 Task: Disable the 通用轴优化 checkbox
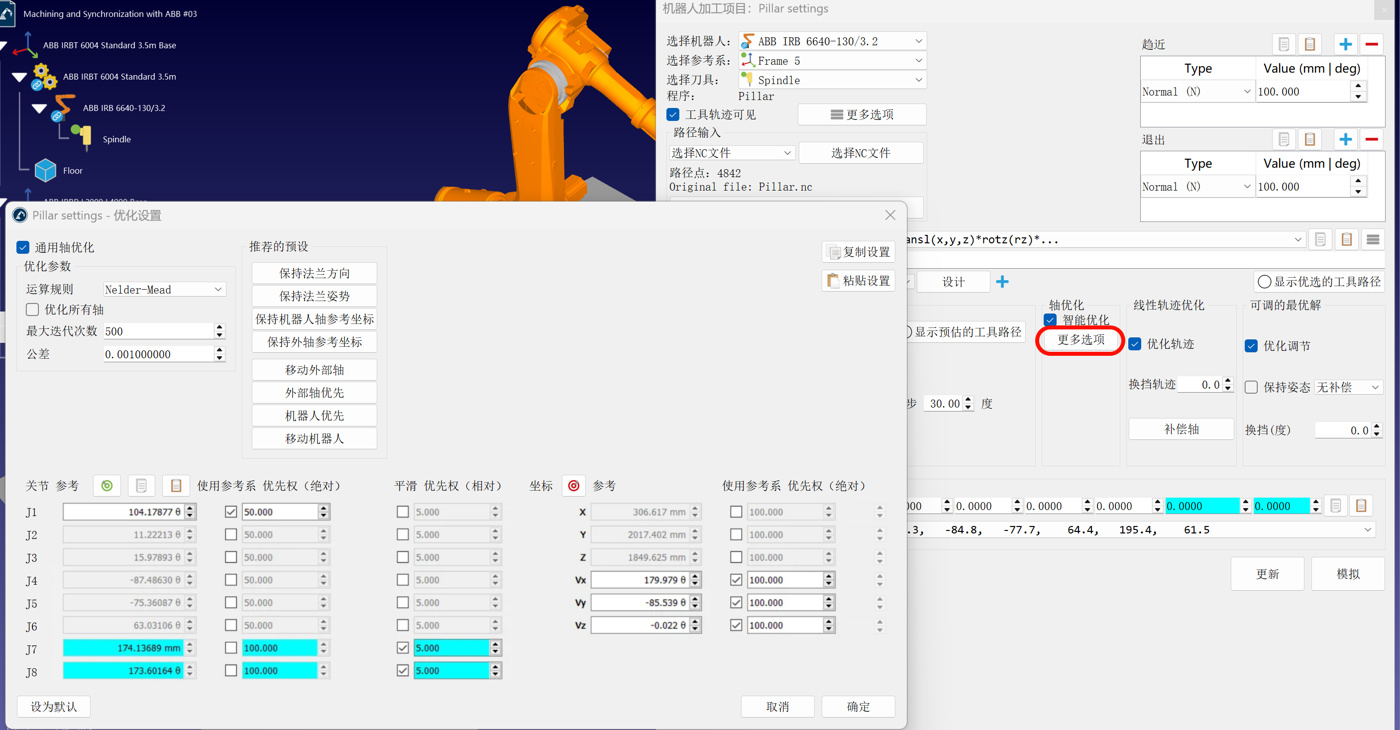[x=23, y=247]
